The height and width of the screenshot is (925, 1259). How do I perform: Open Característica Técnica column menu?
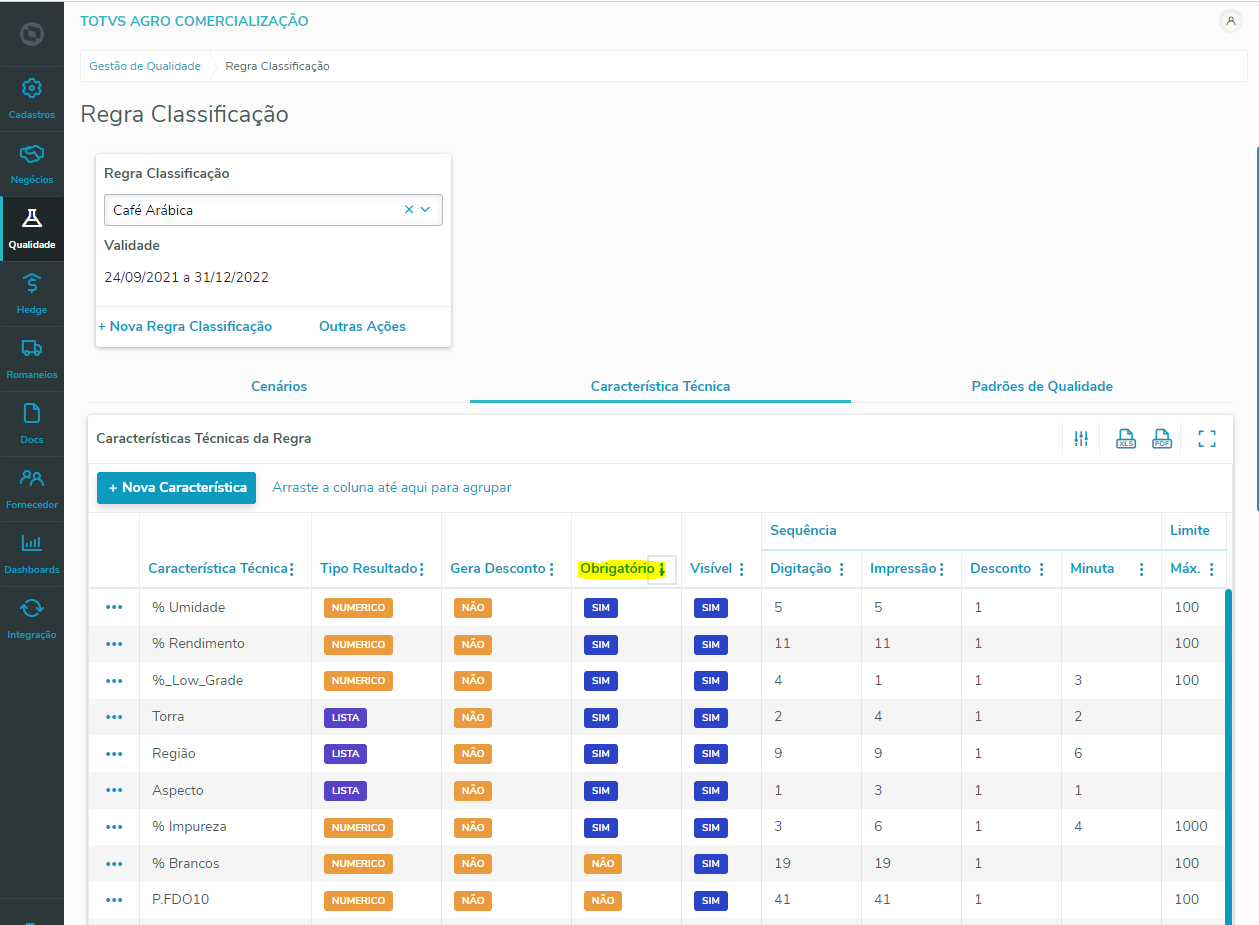[291, 569]
